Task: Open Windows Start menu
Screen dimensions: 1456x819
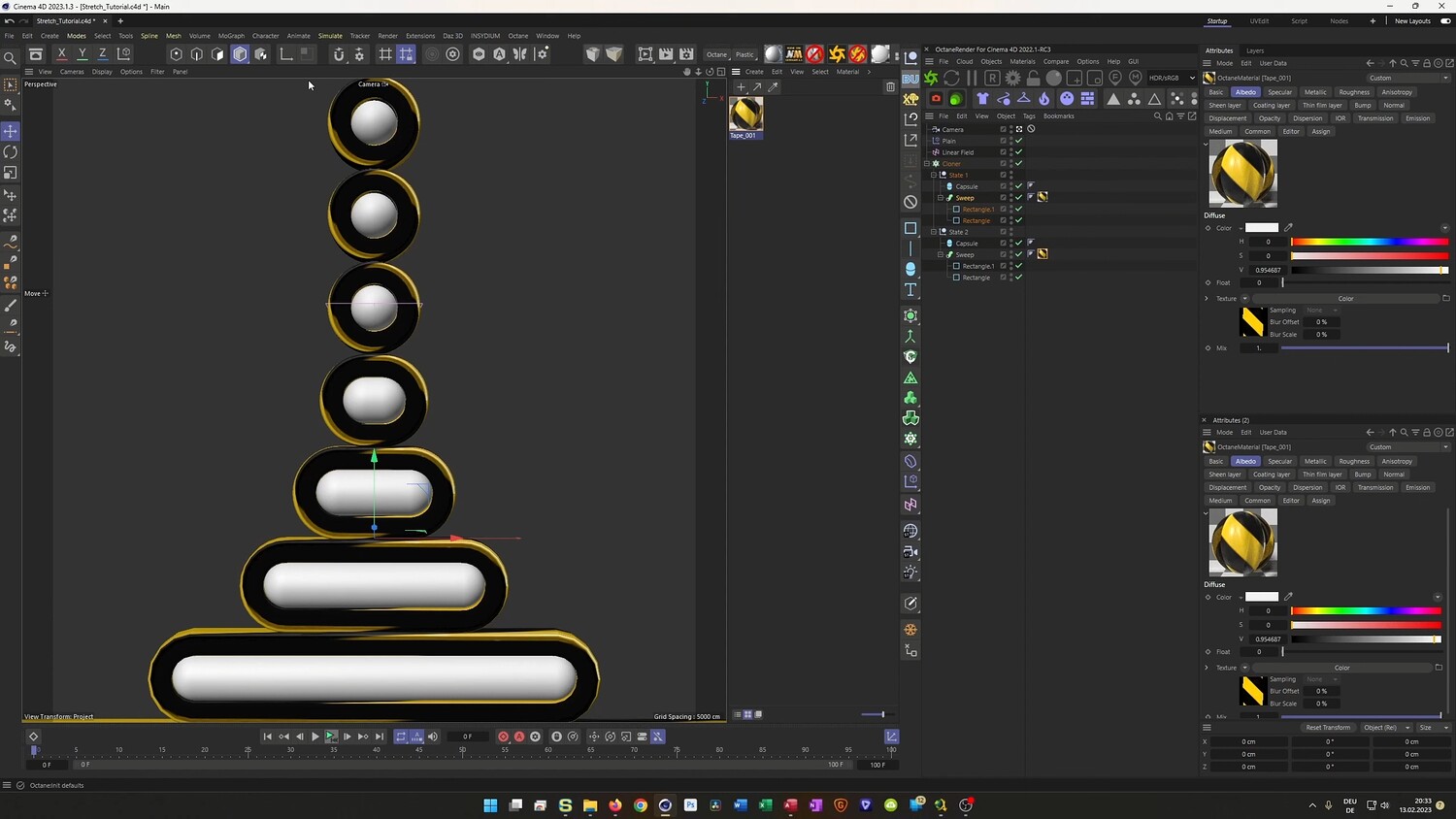Action: tap(490, 805)
